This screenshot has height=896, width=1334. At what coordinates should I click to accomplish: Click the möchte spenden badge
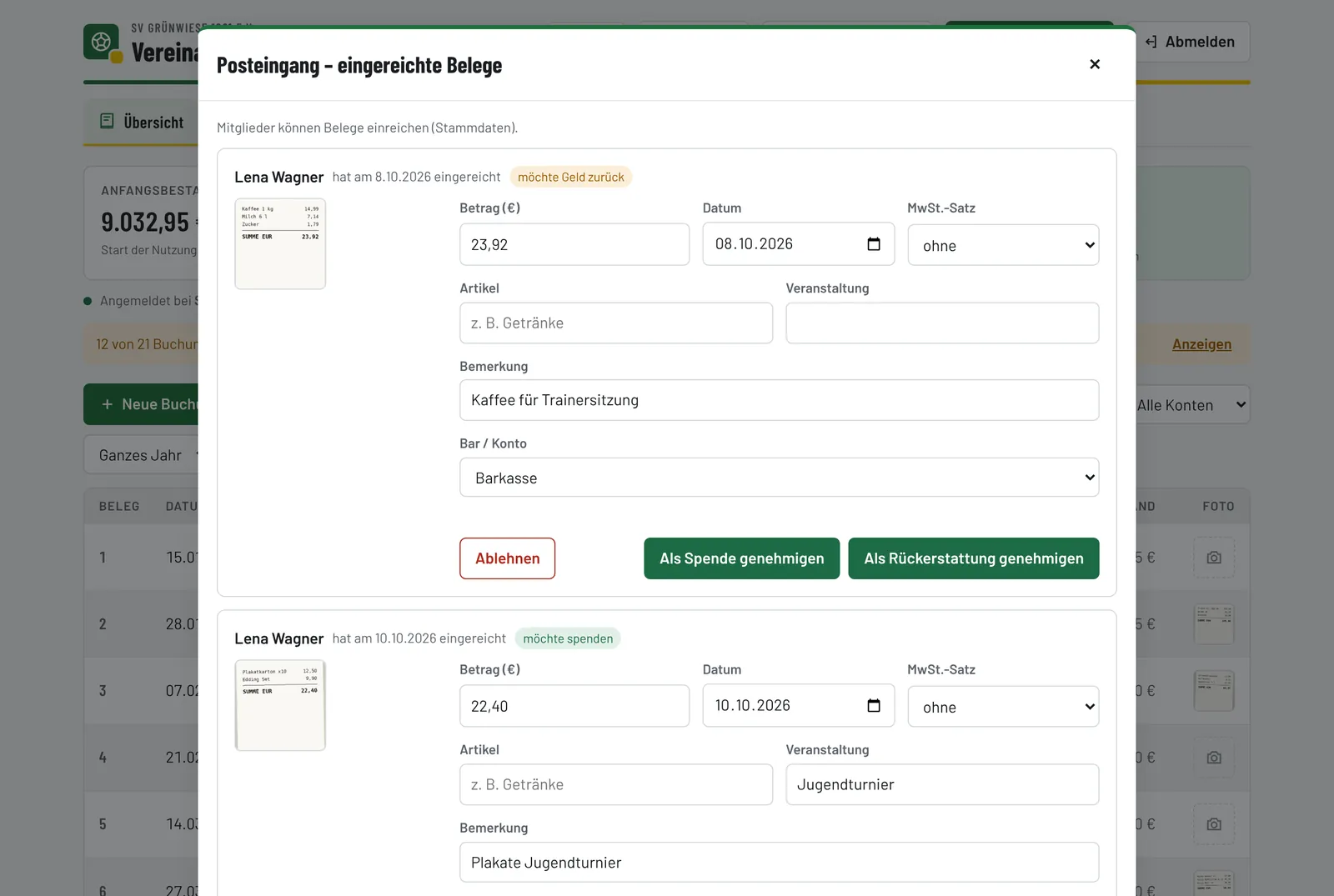point(568,638)
